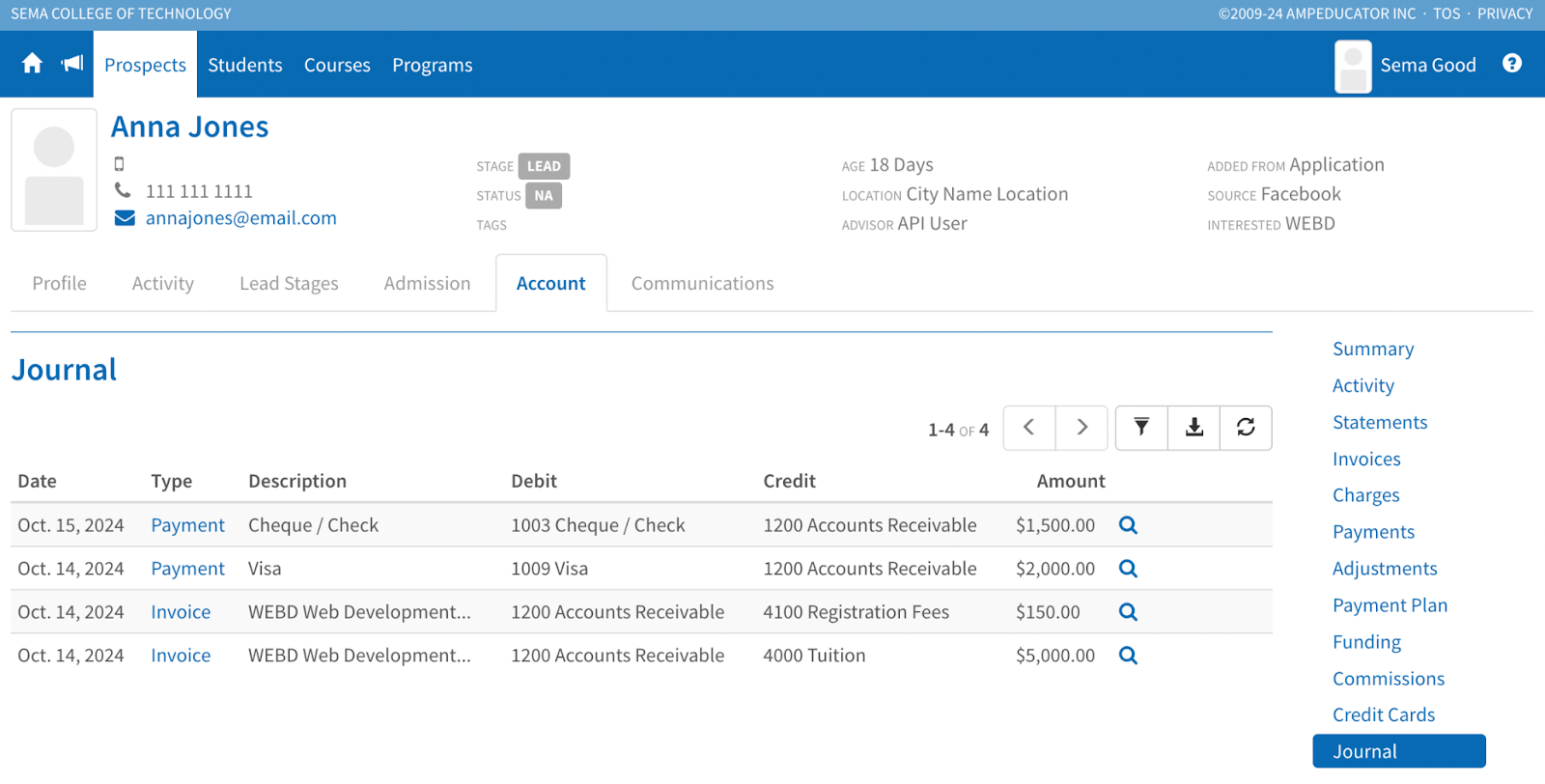Select Journal in account sidebar
The image size is (1545, 784).
click(1399, 751)
